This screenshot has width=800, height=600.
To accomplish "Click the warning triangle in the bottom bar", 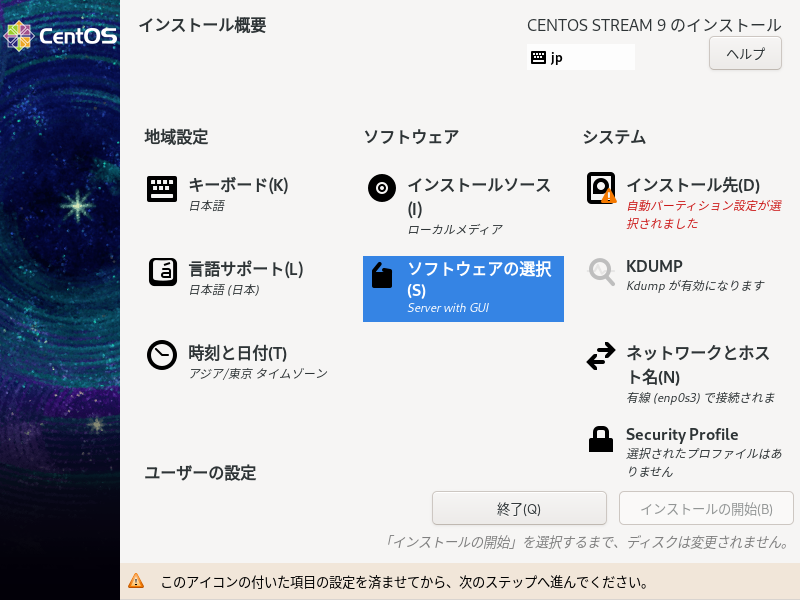I will [x=136, y=581].
